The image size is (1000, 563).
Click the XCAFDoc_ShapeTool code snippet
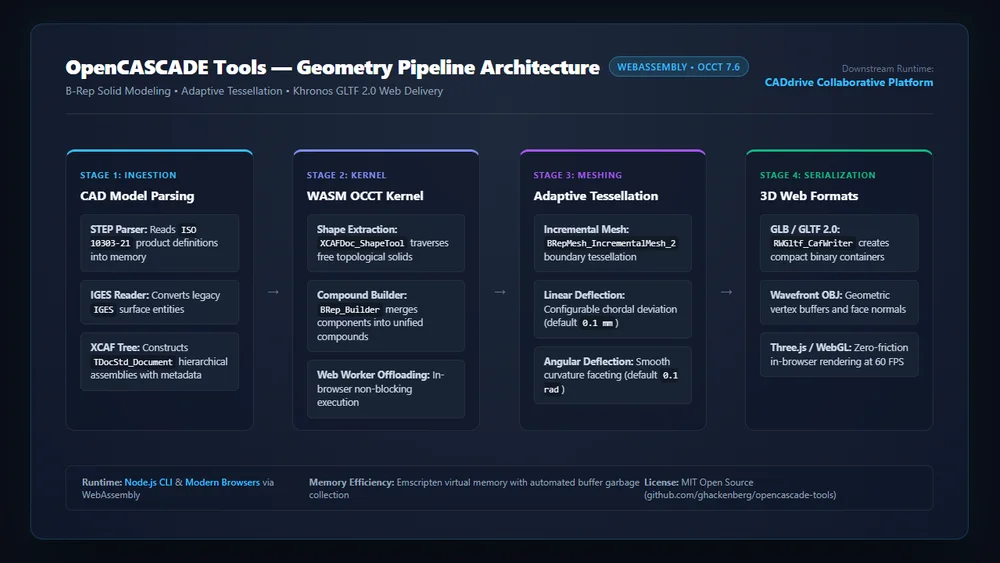click(362, 243)
